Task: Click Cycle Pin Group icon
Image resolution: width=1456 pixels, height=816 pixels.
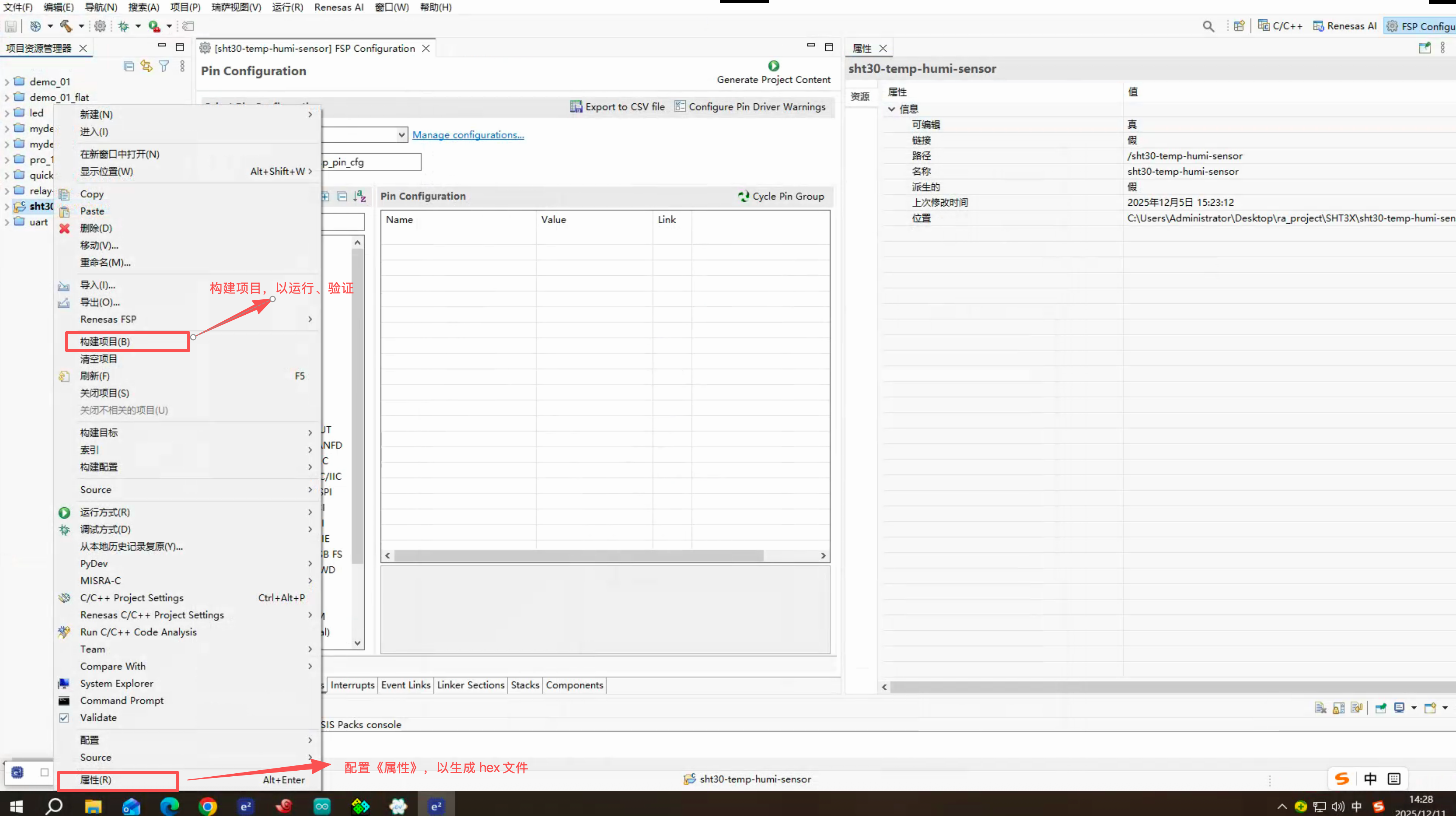Action: 743,196
